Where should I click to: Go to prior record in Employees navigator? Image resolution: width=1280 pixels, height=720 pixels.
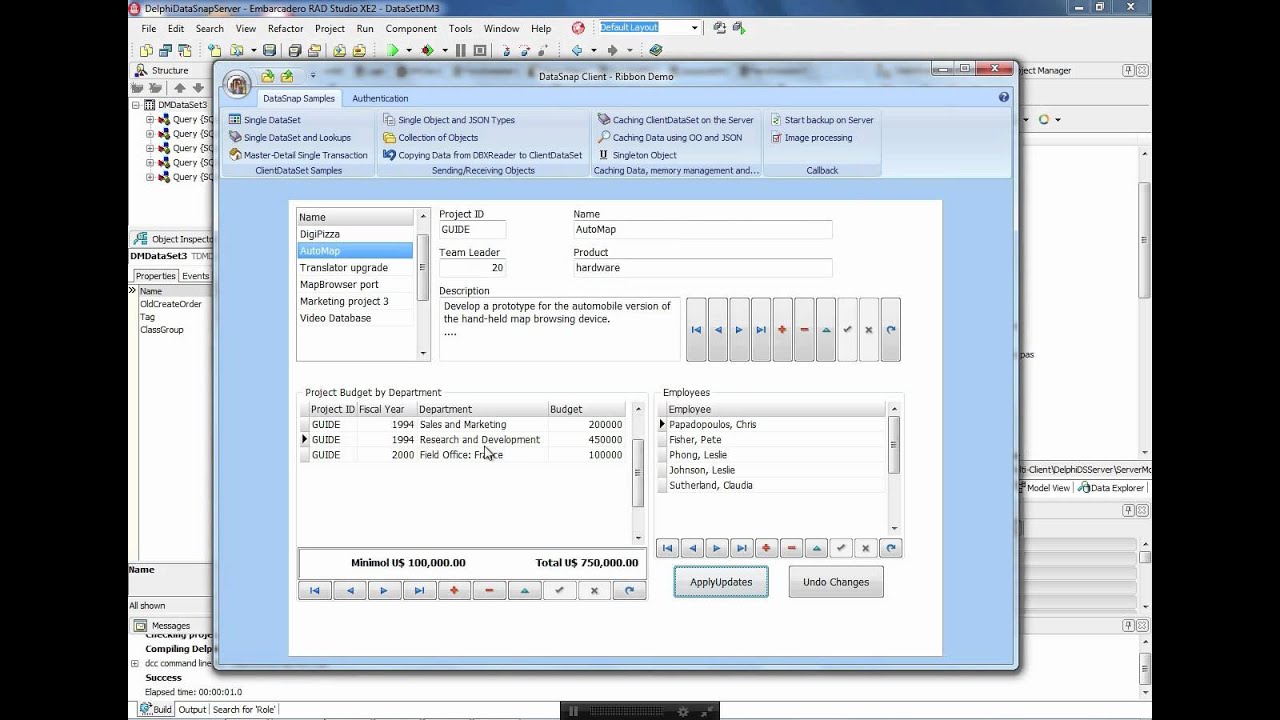pyautogui.click(x=692, y=548)
